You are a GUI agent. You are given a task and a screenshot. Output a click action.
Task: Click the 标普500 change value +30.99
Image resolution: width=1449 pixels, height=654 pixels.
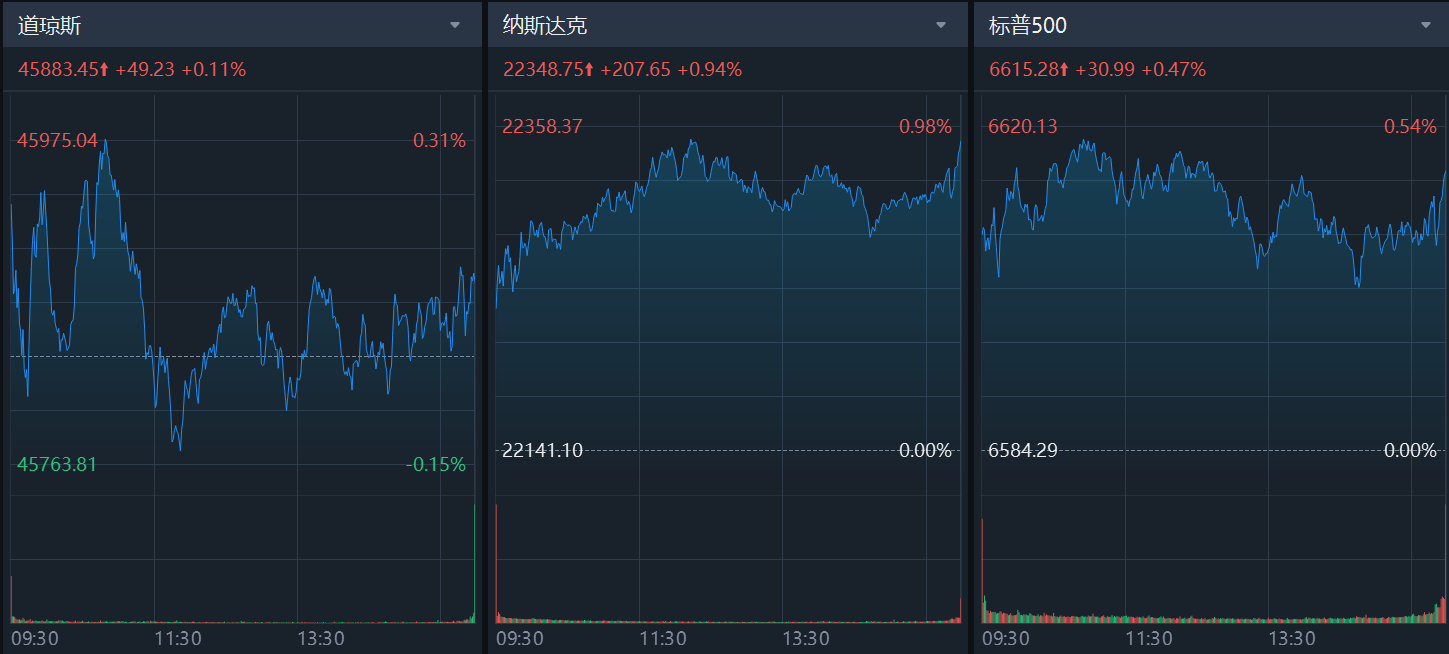1105,69
